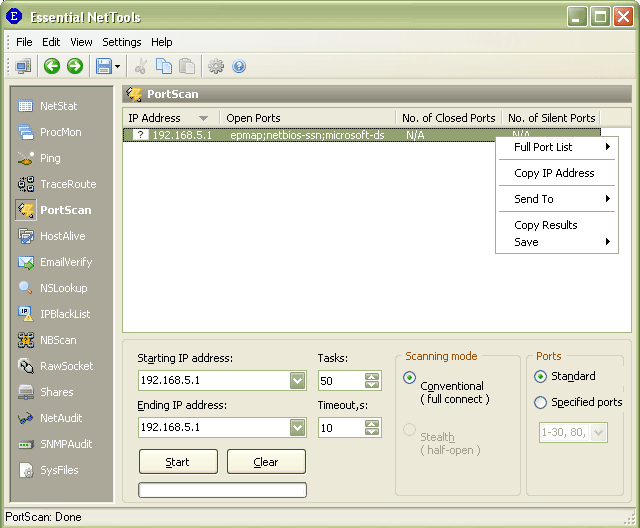Open the NetAudit tool icon
The height and width of the screenshot is (528, 640).
tap(25, 418)
